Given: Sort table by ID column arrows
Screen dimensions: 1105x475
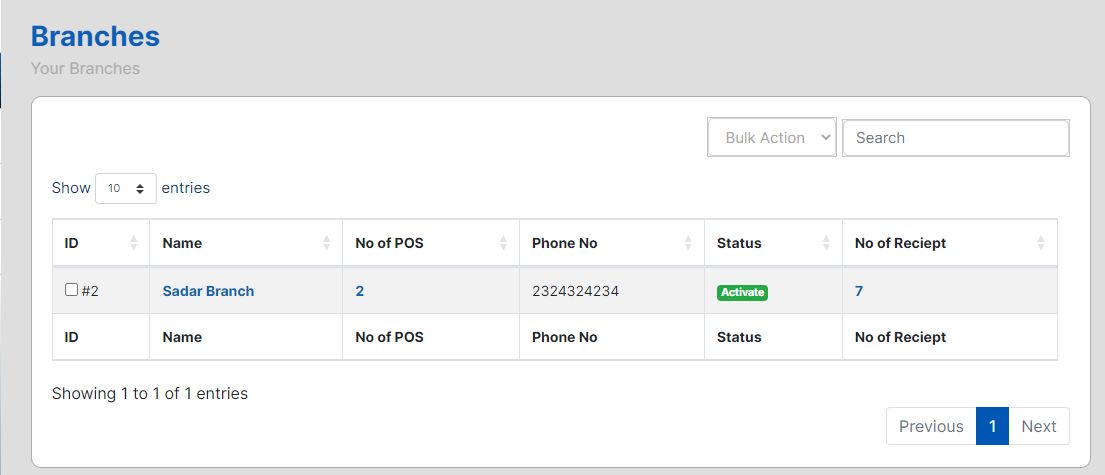Looking at the screenshot, I should pos(134,243).
